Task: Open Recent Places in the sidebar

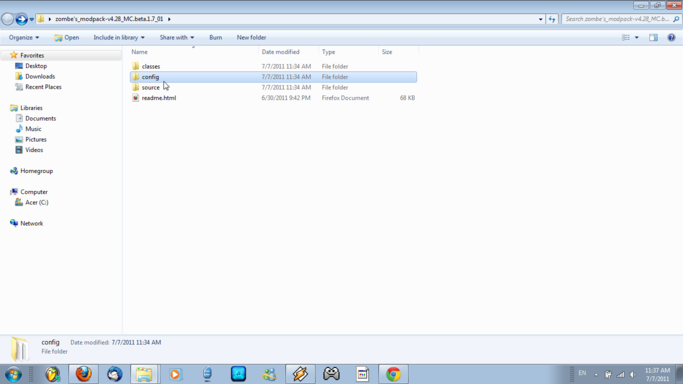Action: coord(43,87)
